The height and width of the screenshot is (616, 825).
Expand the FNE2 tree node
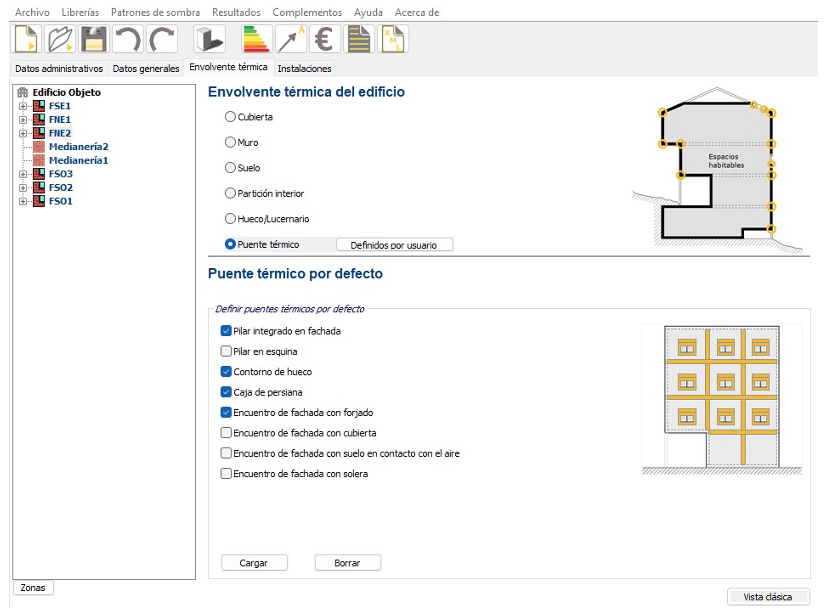[22, 133]
